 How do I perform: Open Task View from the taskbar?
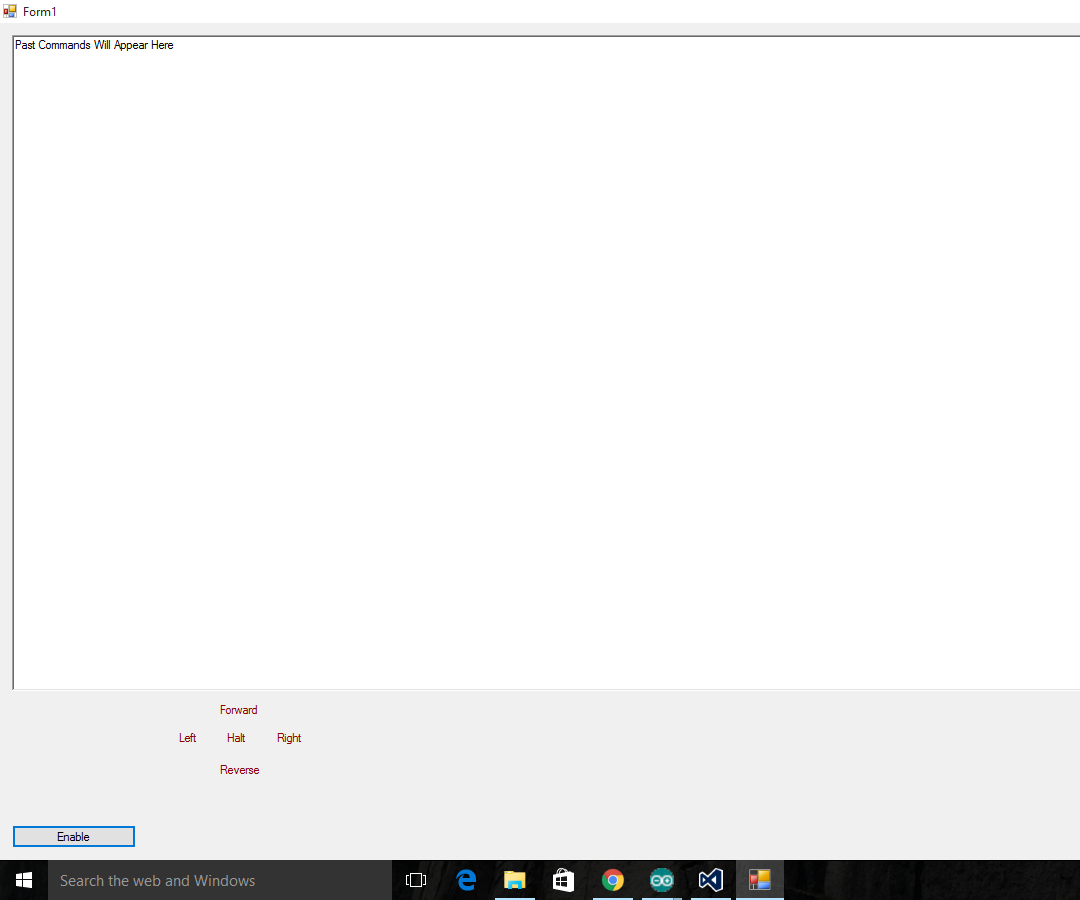[416, 880]
